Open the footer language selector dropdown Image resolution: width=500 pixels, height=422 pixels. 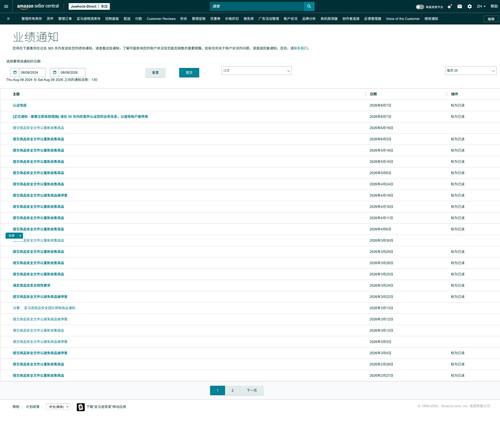[58, 407]
